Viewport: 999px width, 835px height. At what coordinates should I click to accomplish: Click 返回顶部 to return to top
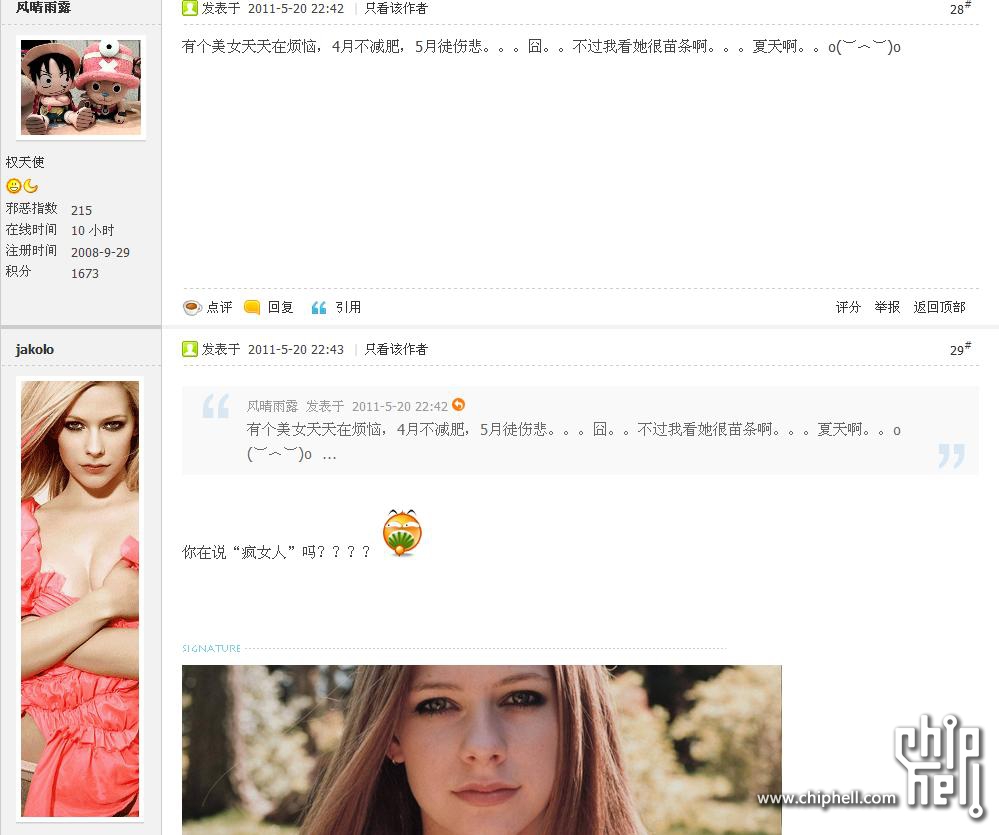click(x=939, y=308)
